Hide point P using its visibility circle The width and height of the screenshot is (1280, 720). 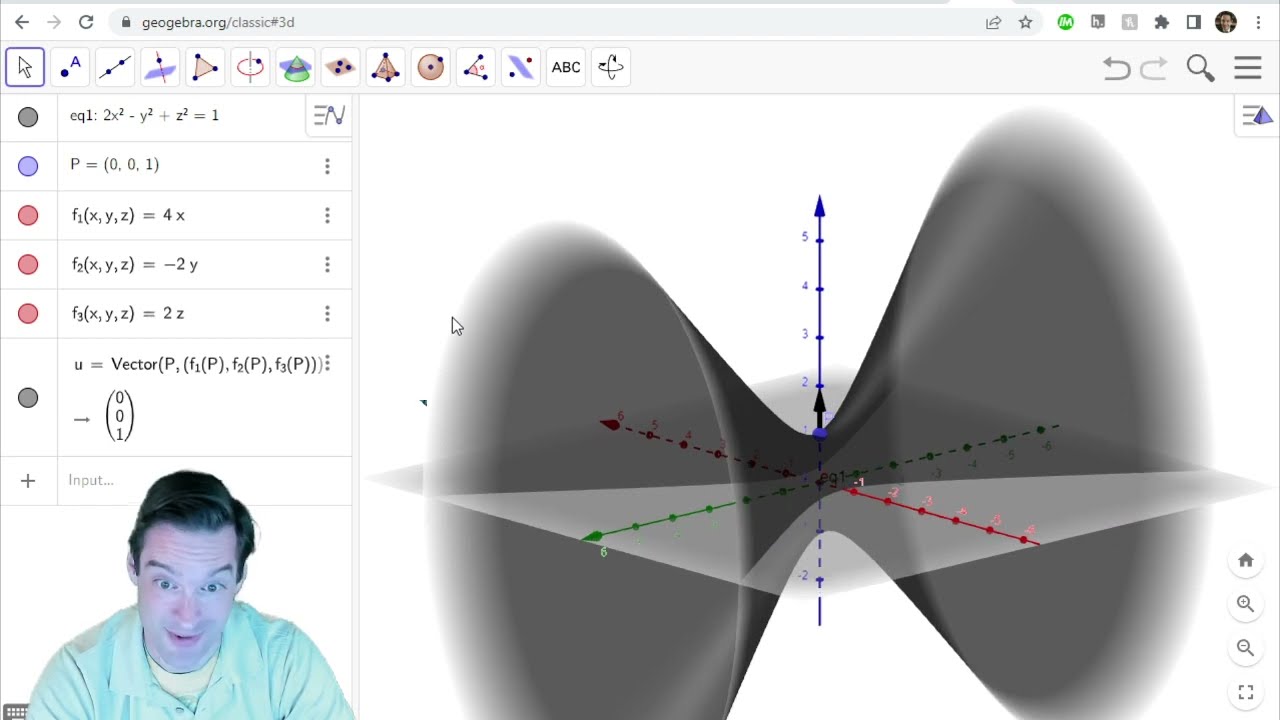coord(28,166)
